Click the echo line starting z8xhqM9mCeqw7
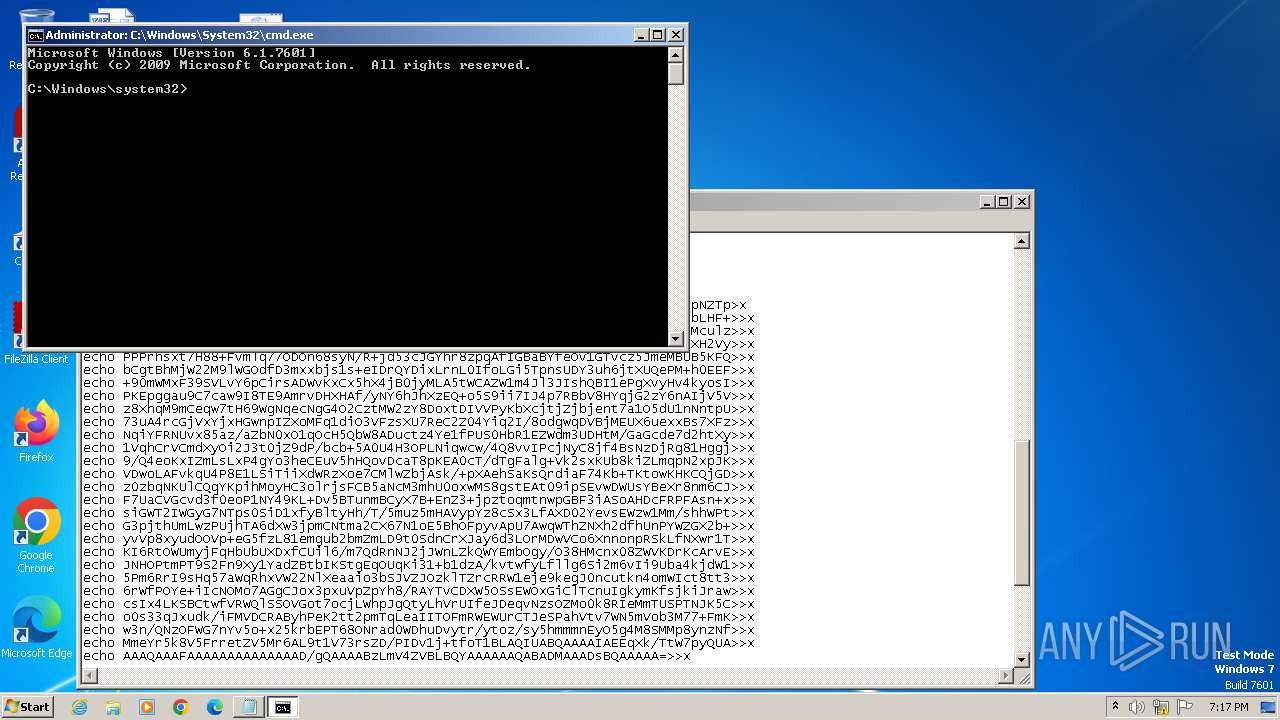This screenshot has height=720, width=1280. 419,409
